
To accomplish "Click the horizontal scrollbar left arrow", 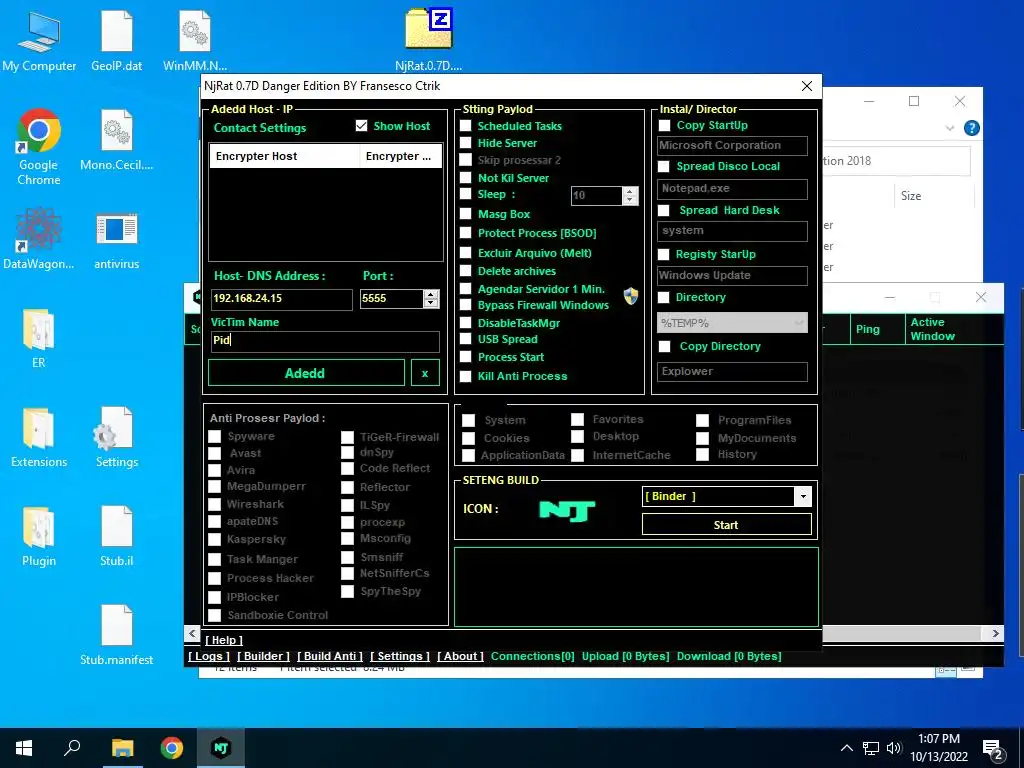I will click(192, 633).
